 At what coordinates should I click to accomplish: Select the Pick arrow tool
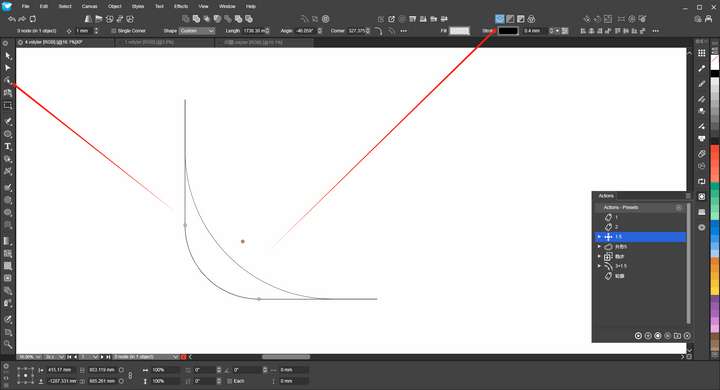(7, 56)
